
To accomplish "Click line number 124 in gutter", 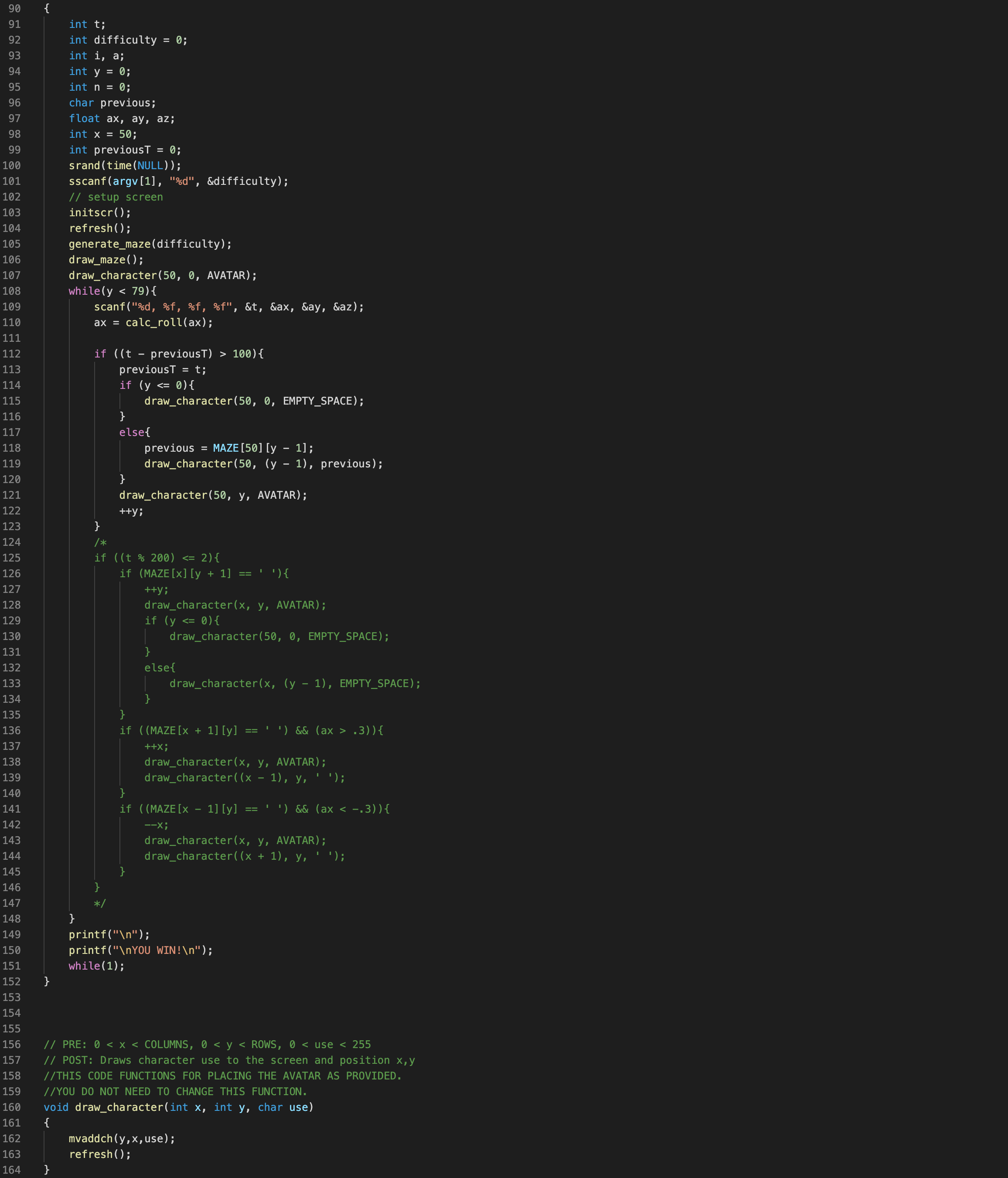I will (11, 542).
